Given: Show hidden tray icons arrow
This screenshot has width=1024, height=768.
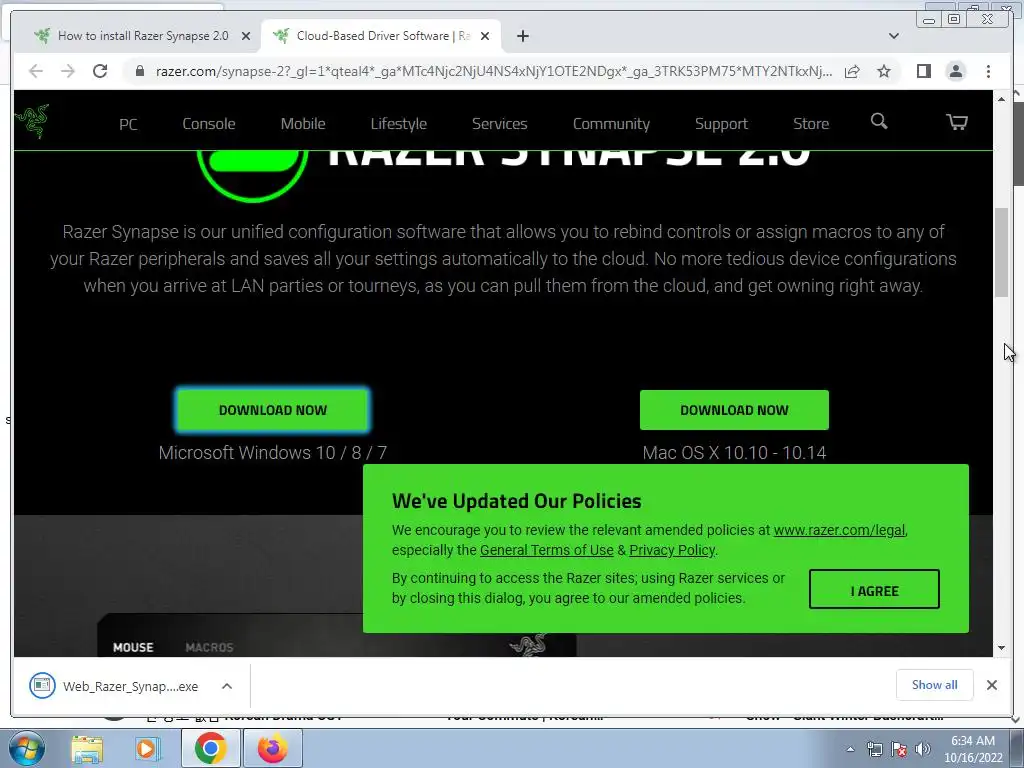Looking at the screenshot, I should (x=850, y=749).
